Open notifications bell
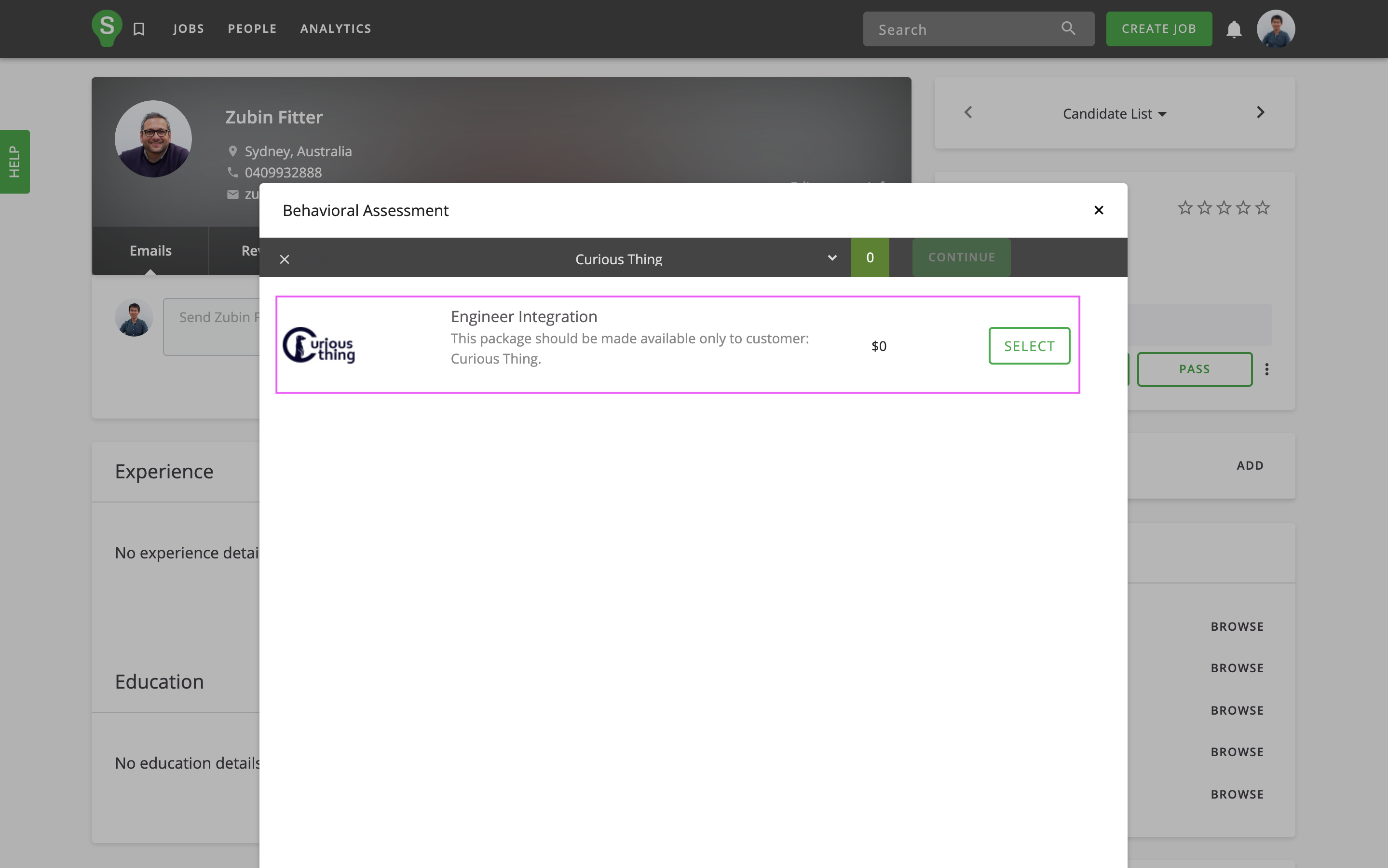This screenshot has height=868, width=1388. pos(1234,29)
